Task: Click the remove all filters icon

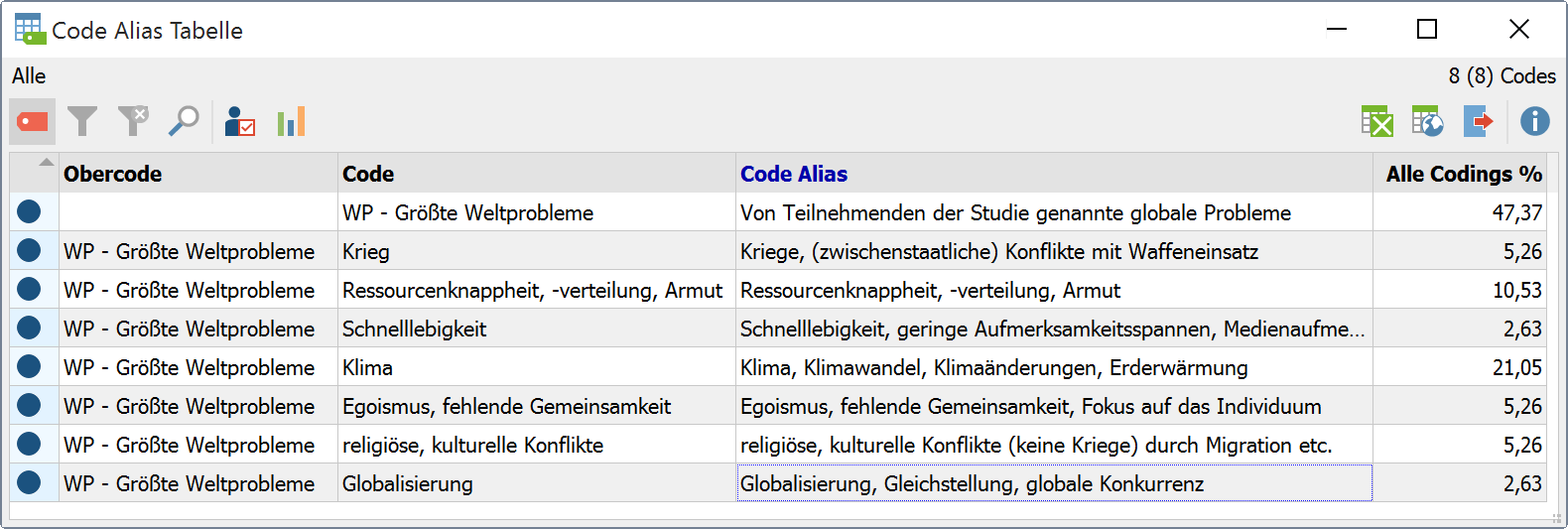Action: pyautogui.click(x=133, y=121)
